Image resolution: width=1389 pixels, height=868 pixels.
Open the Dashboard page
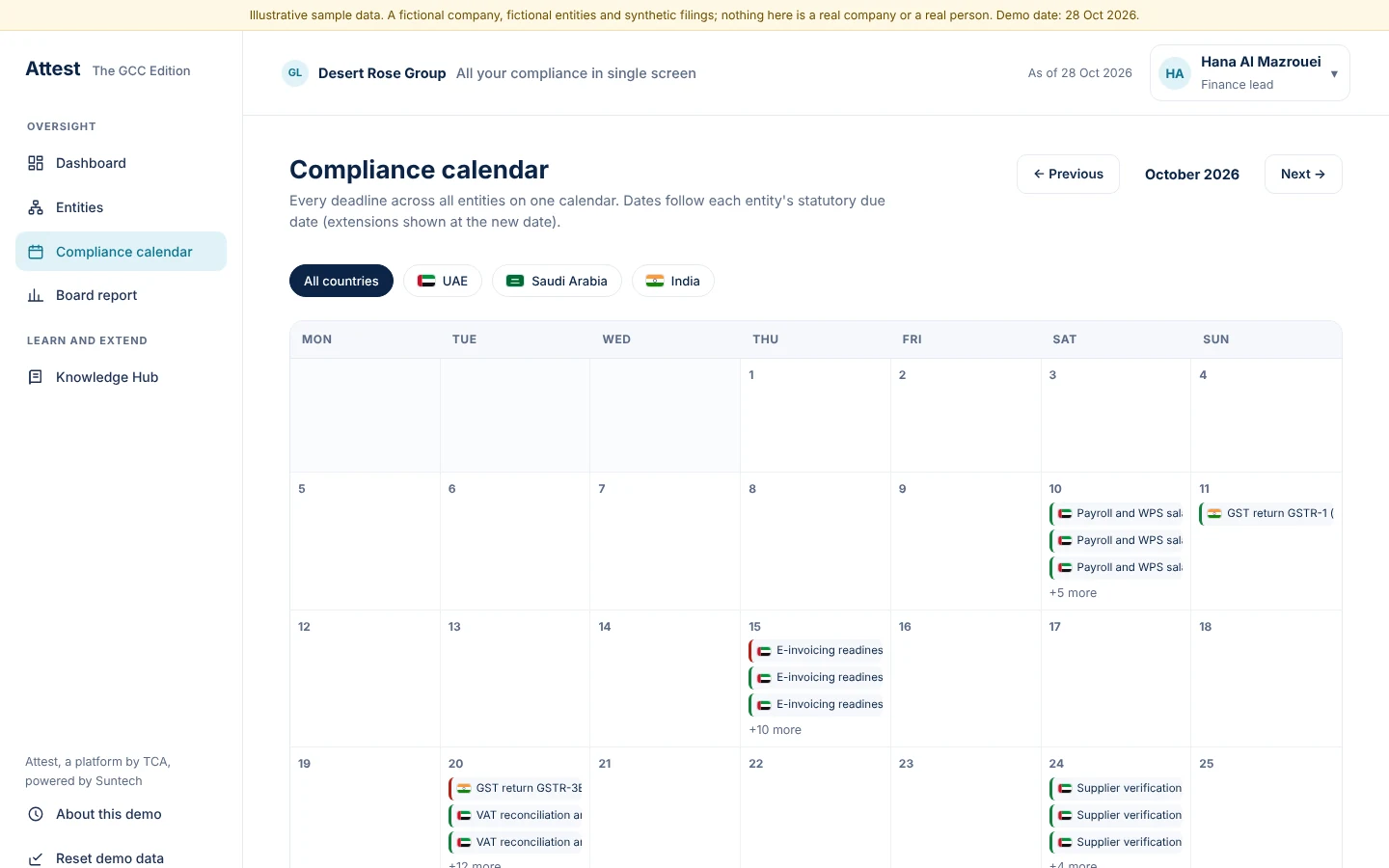click(x=122, y=163)
